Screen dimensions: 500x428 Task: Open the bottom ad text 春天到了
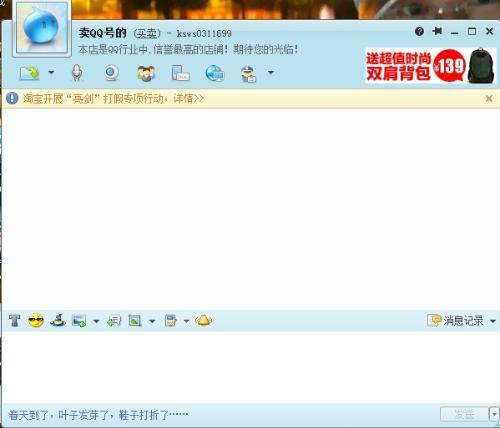click(x=98, y=415)
